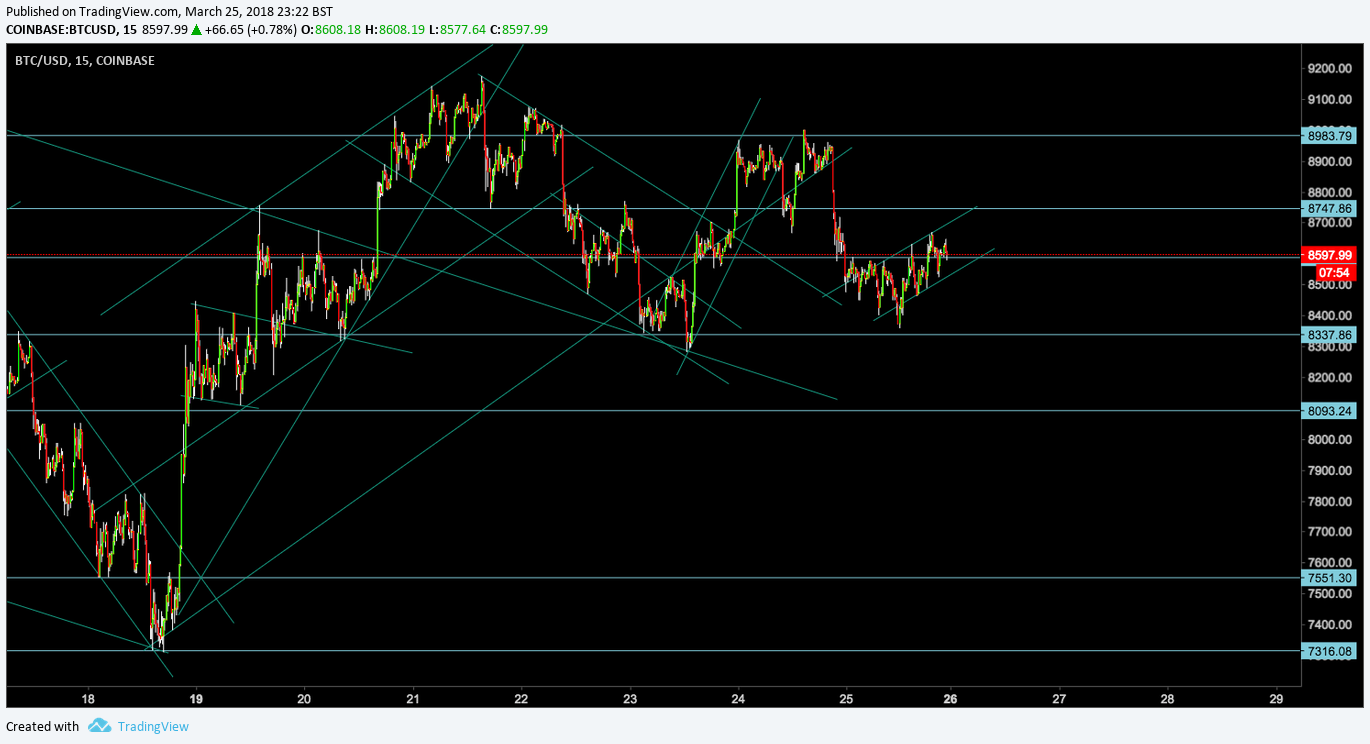Click the 8747.86 price level label
The image size is (1370, 744).
[x=1329, y=208]
